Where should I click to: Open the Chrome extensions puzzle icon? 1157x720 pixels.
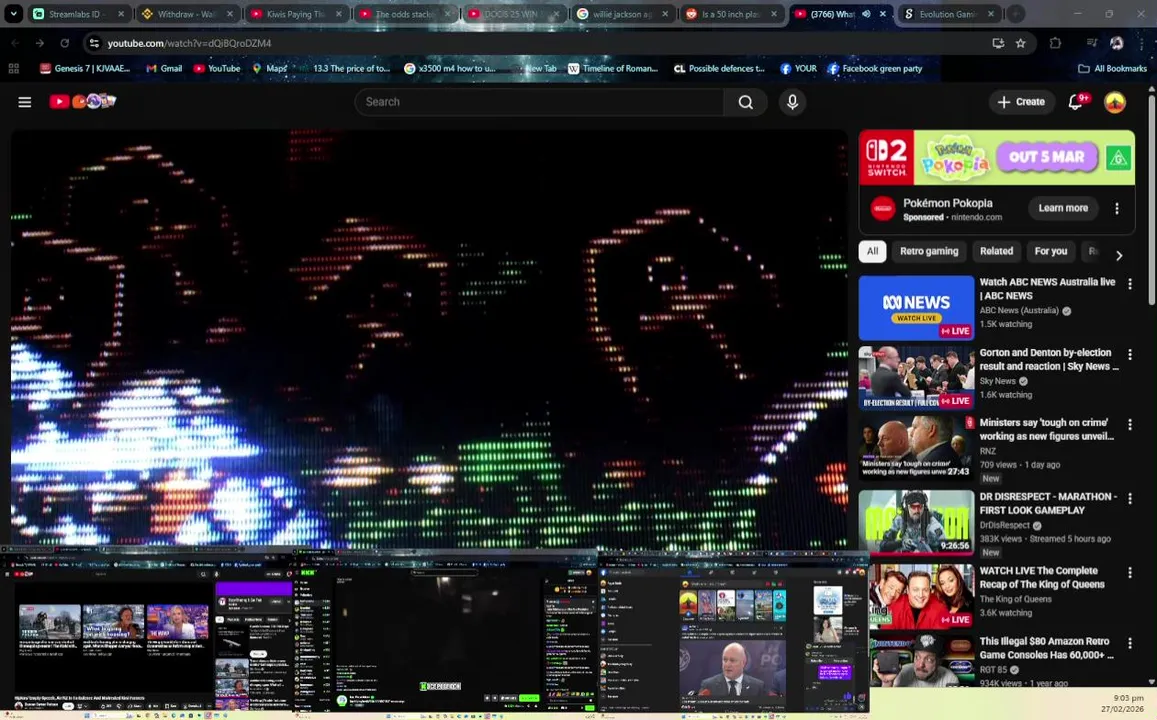pos(1055,44)
